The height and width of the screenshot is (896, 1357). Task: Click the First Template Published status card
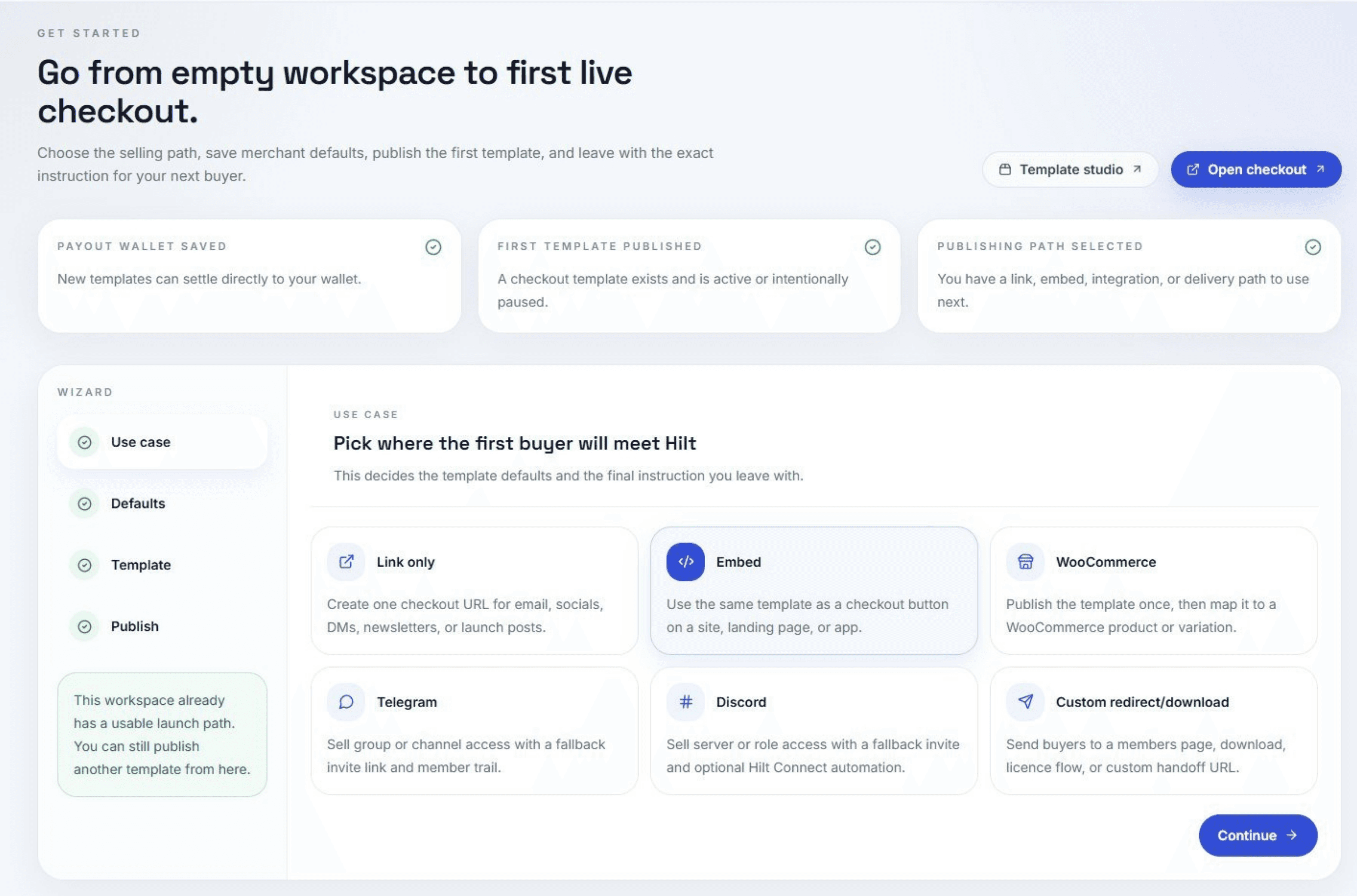coord(689,276)
